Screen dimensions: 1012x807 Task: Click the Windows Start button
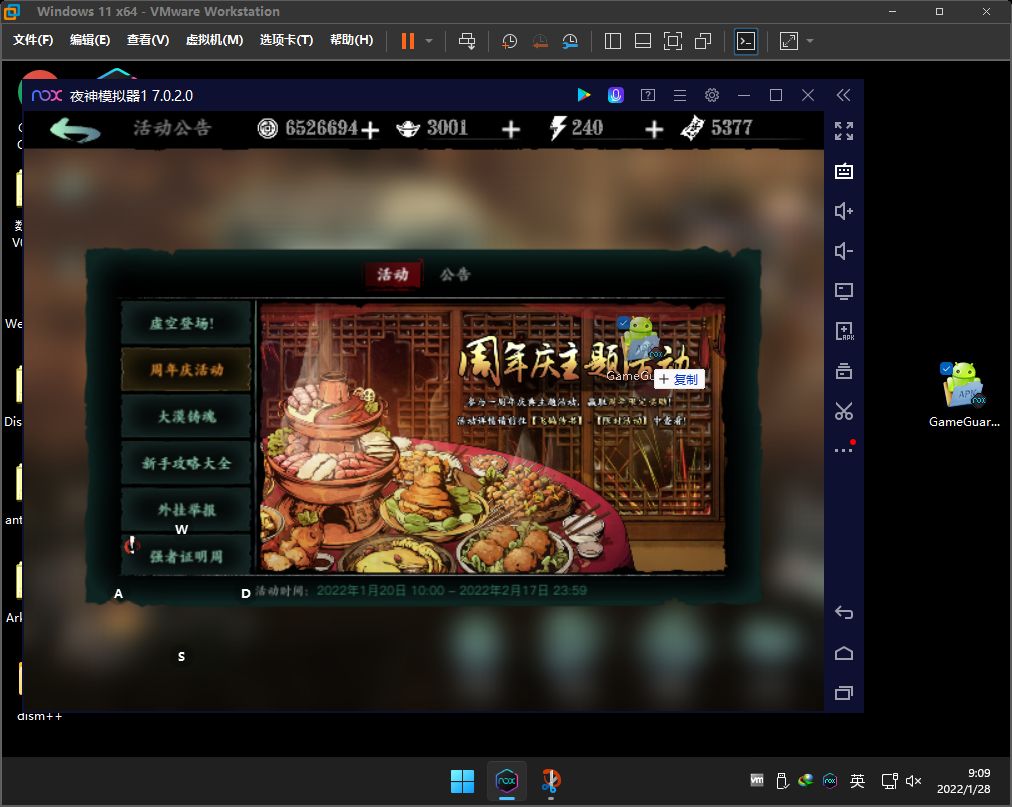pyautogui.click(x=462, y=782)
